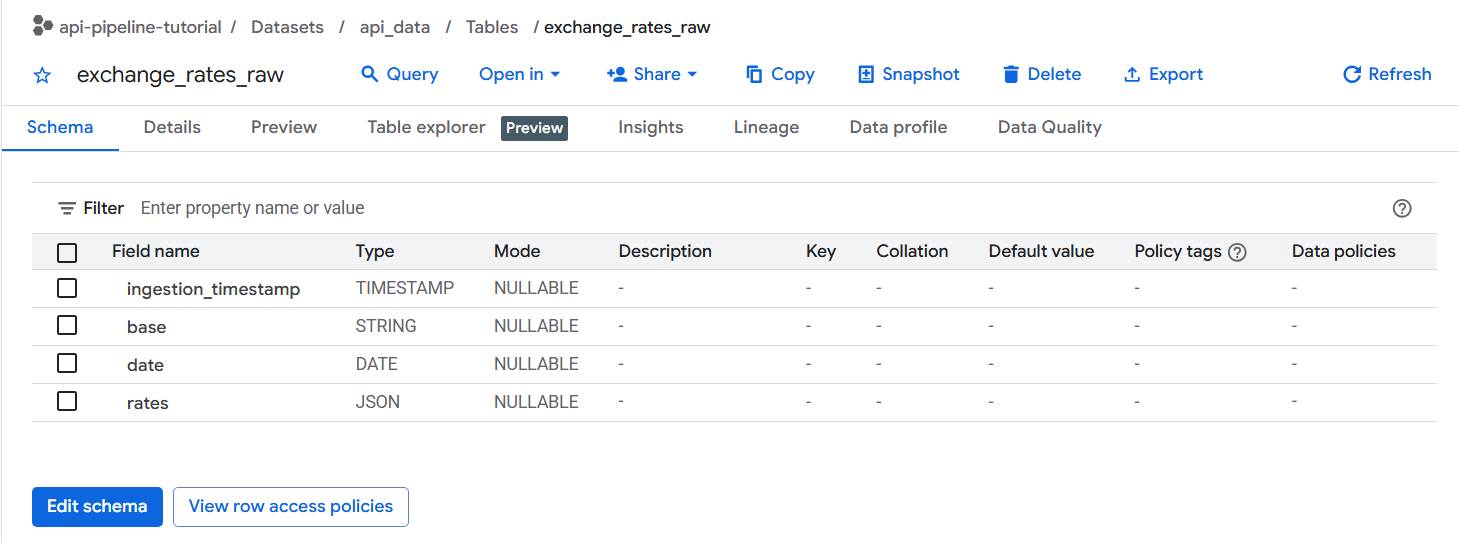Click the Refresh icon
The image size is (1459, 543).
(x=1352, y=74)
